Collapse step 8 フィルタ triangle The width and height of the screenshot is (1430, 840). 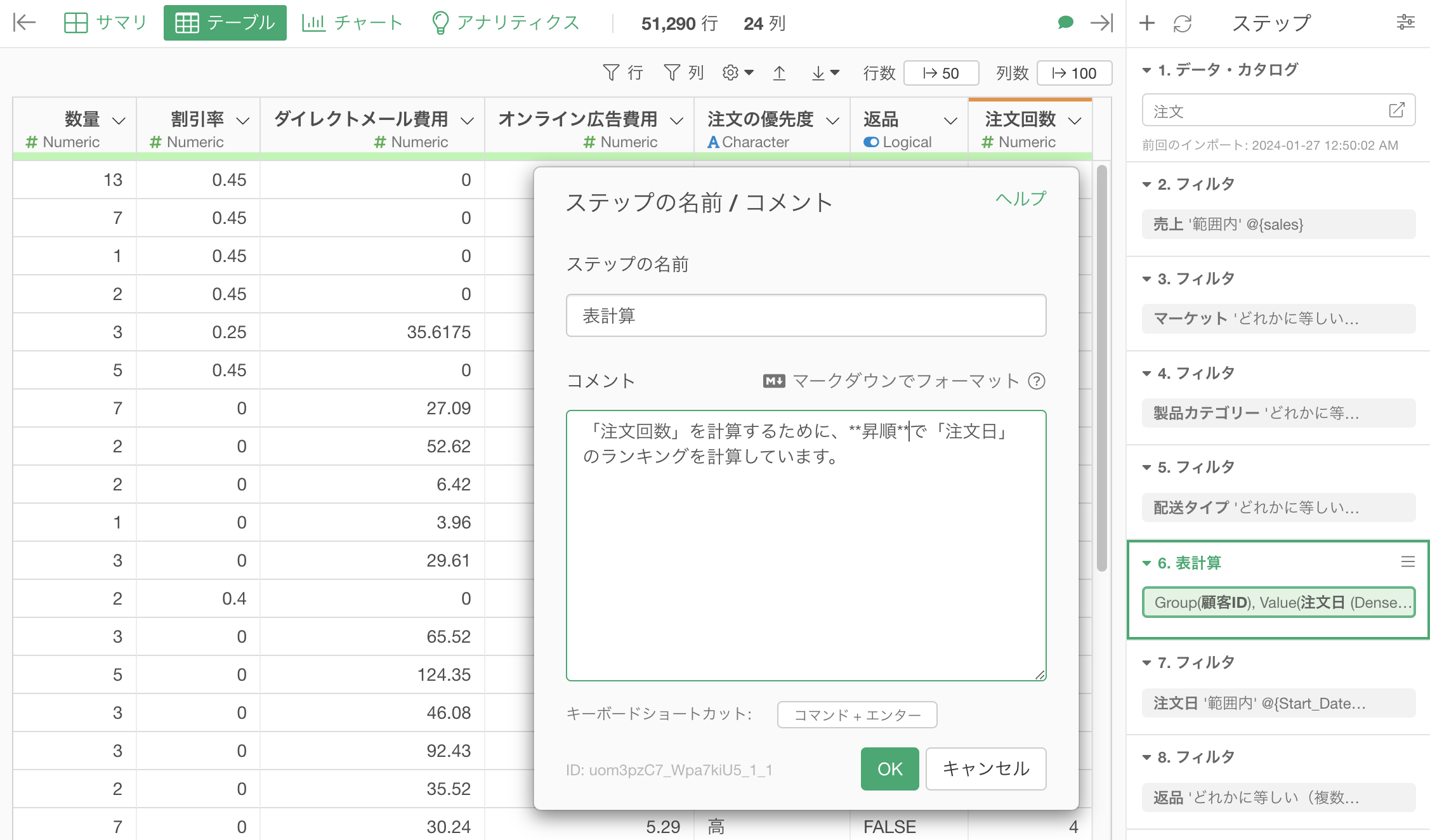1146,758
